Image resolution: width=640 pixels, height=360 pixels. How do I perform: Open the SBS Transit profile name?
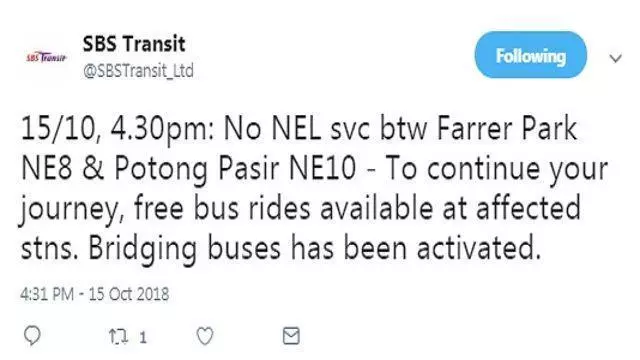134,44
